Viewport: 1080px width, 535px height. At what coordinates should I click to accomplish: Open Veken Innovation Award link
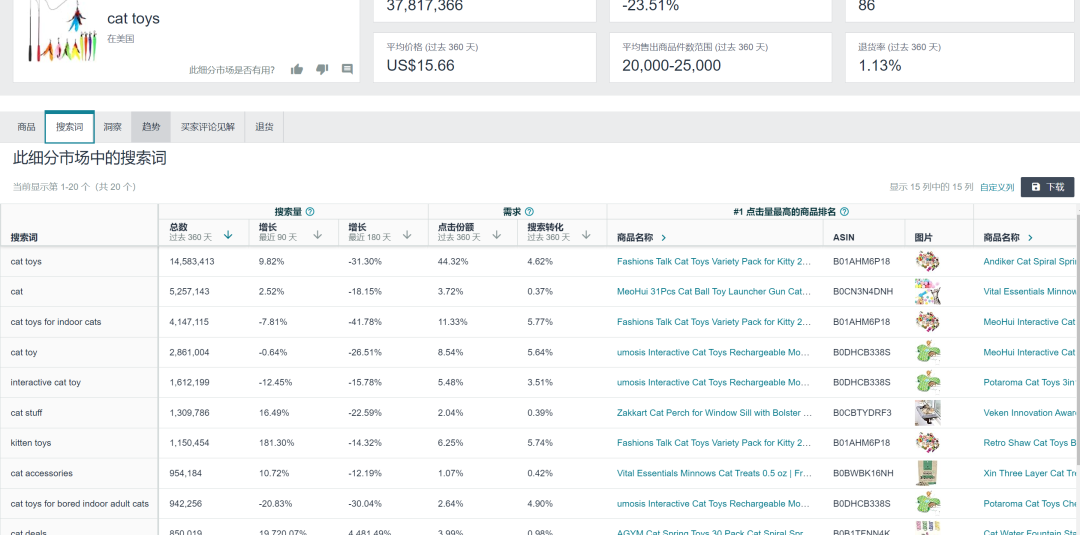click(x=1030, y=413)
